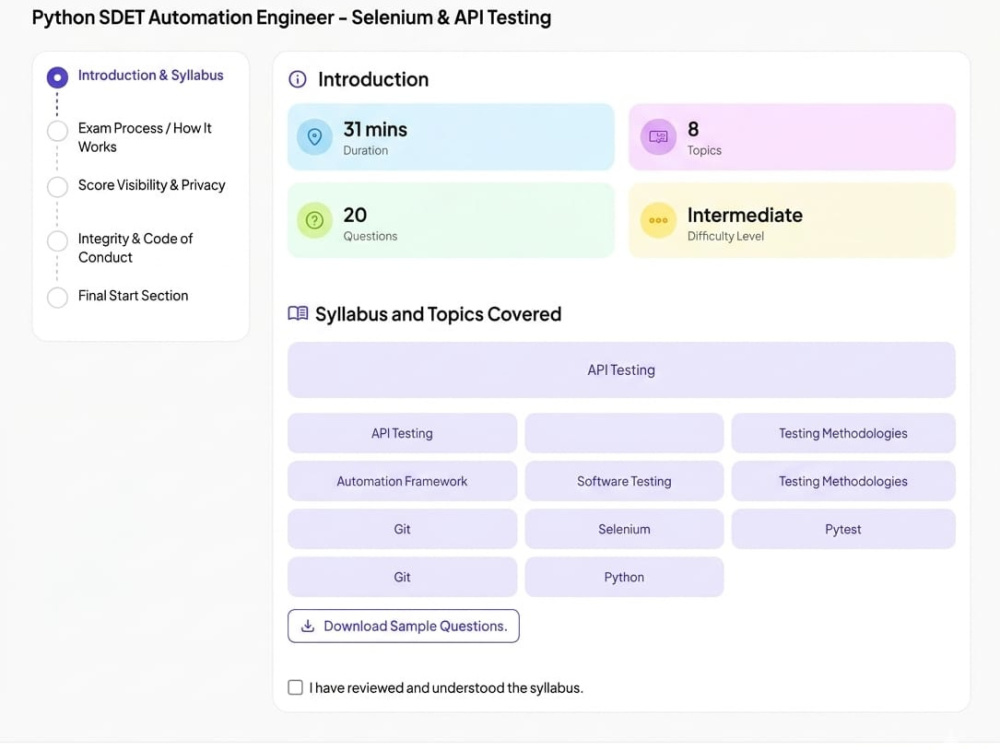Click the Pytest topic chip

(x=843, y=529)
